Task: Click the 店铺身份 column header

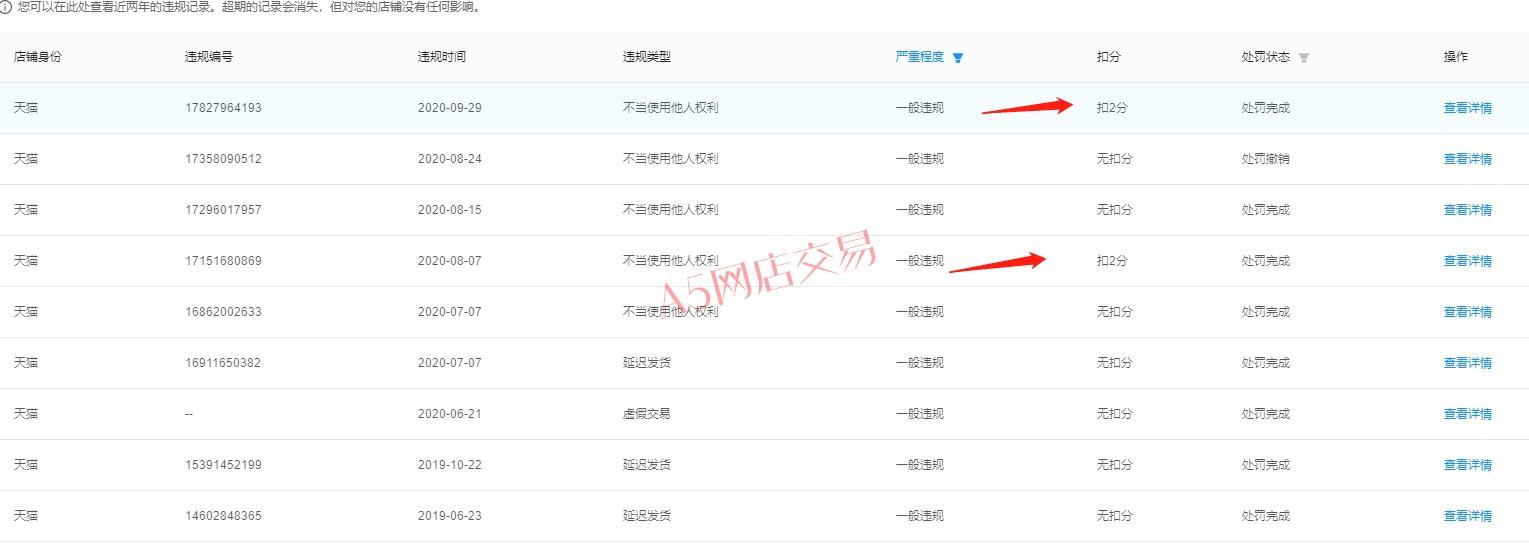Action: [37, 57]
